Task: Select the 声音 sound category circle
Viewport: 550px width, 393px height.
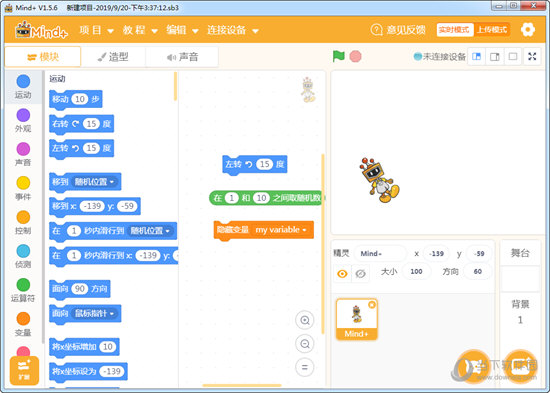Action: 23,149
